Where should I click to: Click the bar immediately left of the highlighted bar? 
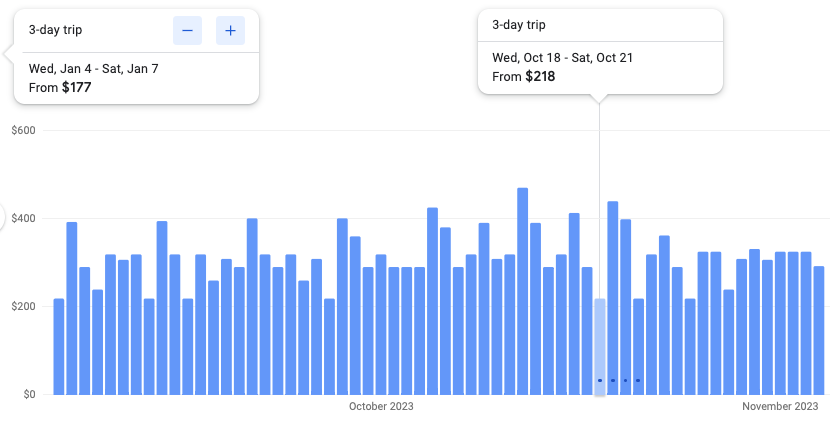[x=587, y=330]
